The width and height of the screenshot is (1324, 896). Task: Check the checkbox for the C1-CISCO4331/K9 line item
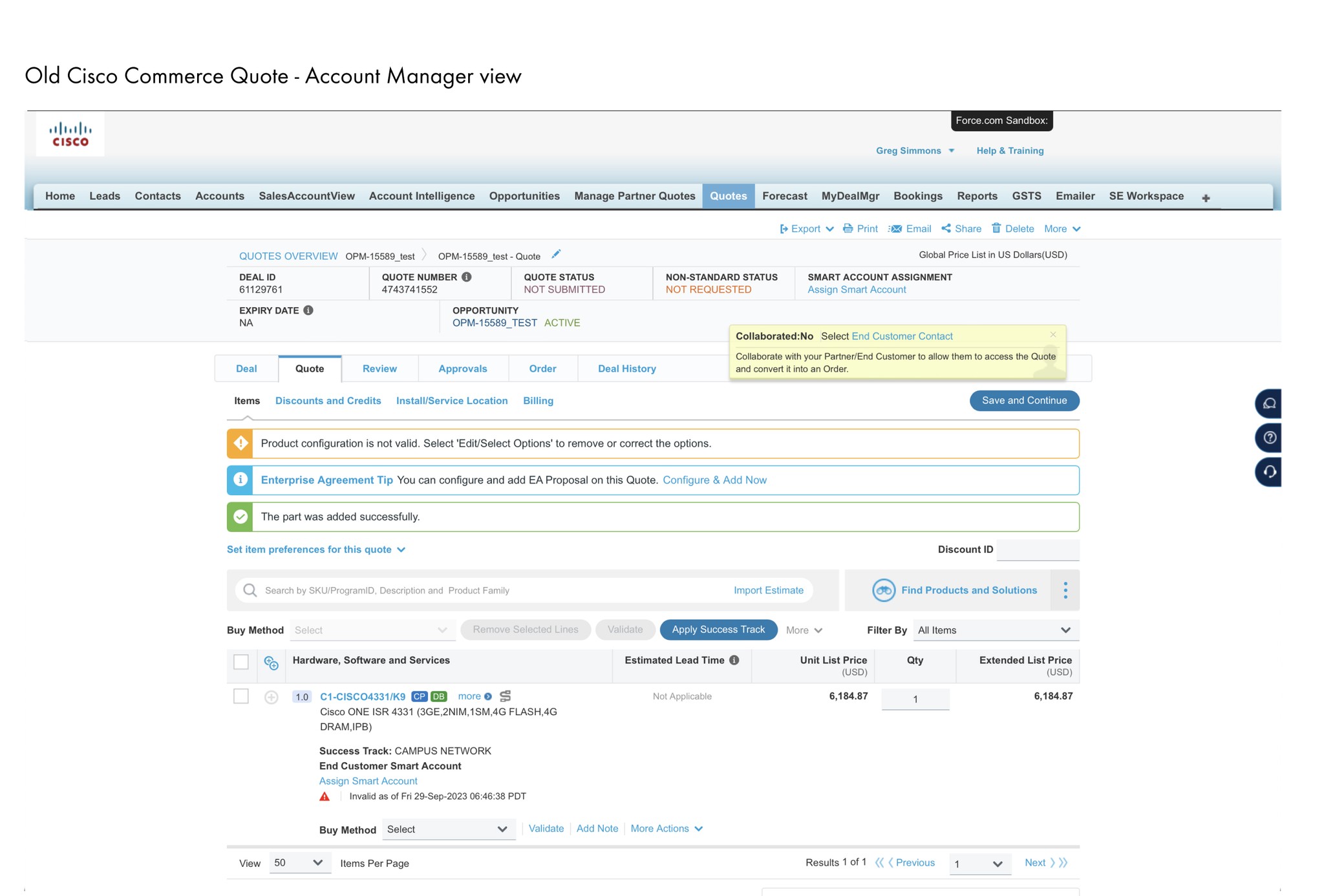241,697
